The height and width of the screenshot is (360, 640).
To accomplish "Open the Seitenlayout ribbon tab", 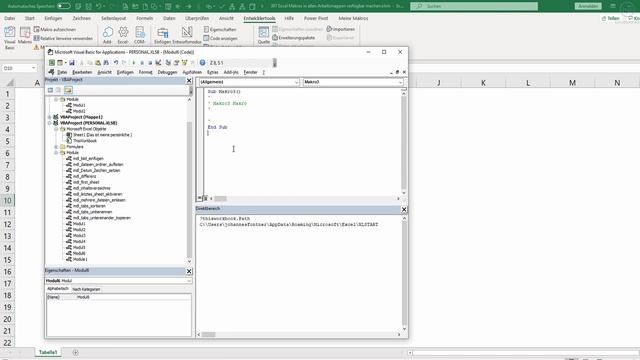I will click(113, 18).
